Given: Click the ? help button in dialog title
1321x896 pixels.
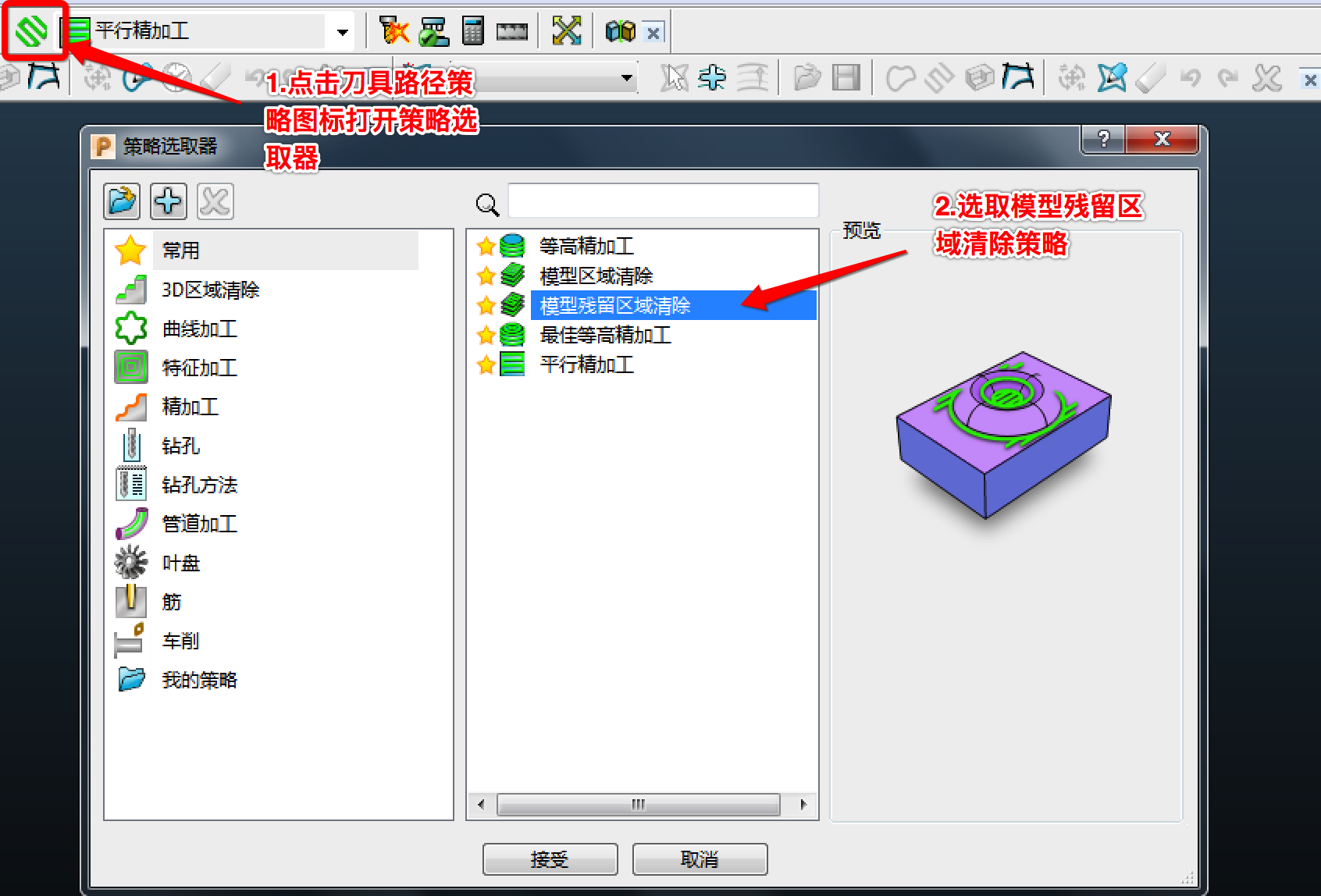Looking at the screenshot, I should click(1103, 139).
